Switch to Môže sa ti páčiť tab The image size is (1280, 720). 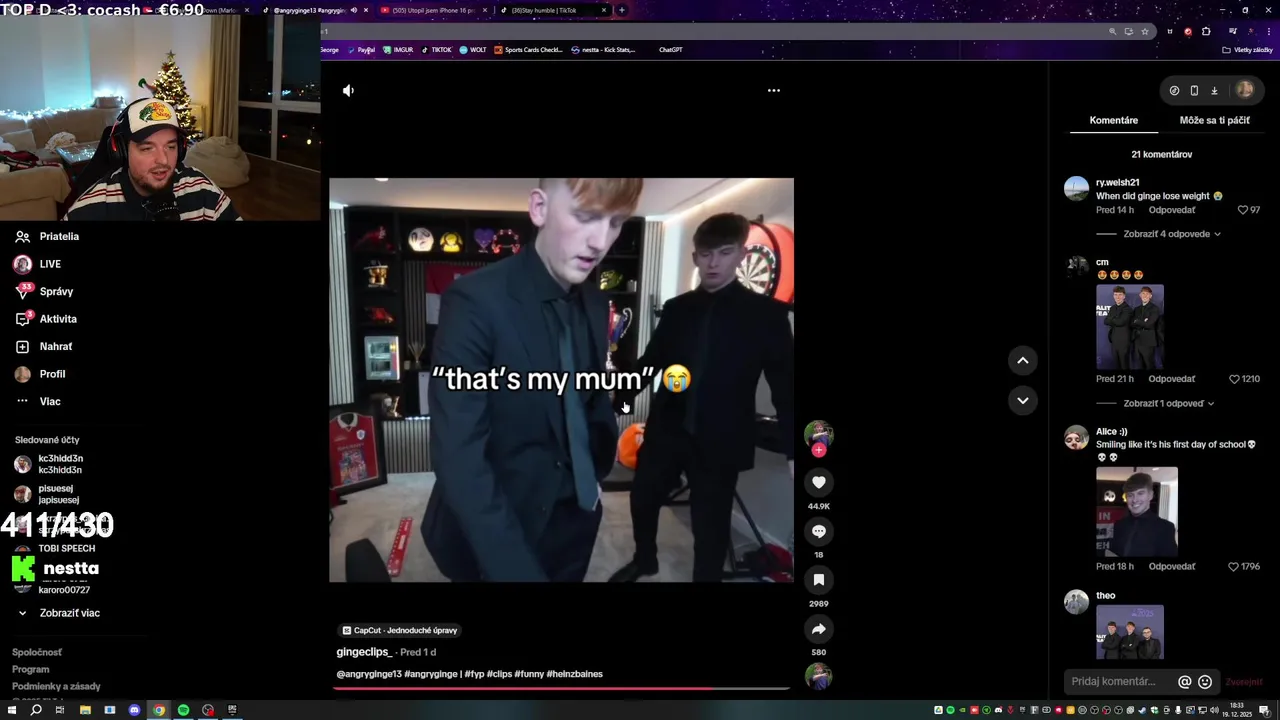point(1214,120)
